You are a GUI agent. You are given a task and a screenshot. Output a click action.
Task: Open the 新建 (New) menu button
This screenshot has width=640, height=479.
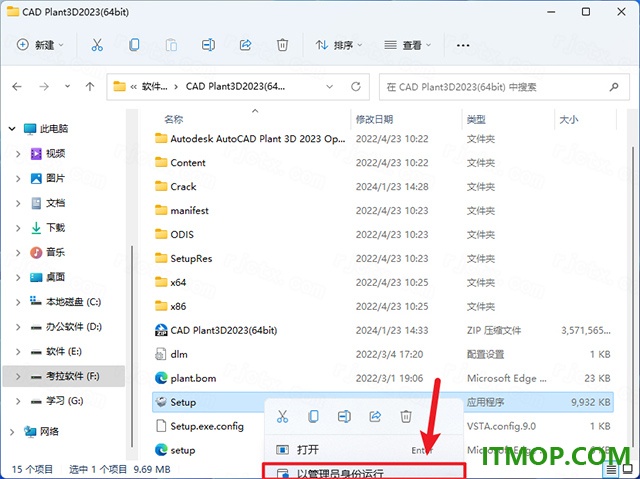[x=40, y=45]
